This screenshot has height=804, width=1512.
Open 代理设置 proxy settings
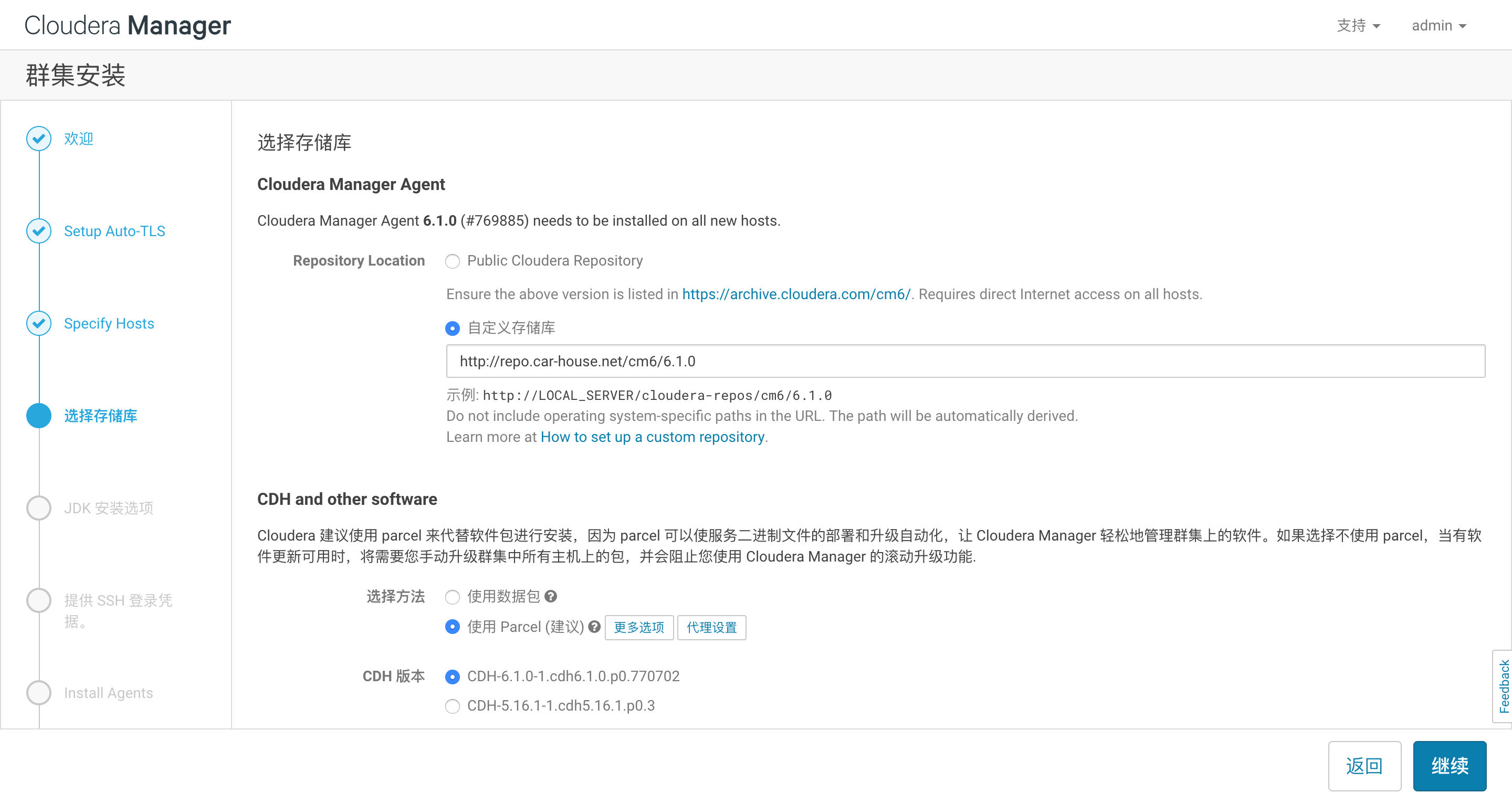(711, 627)
